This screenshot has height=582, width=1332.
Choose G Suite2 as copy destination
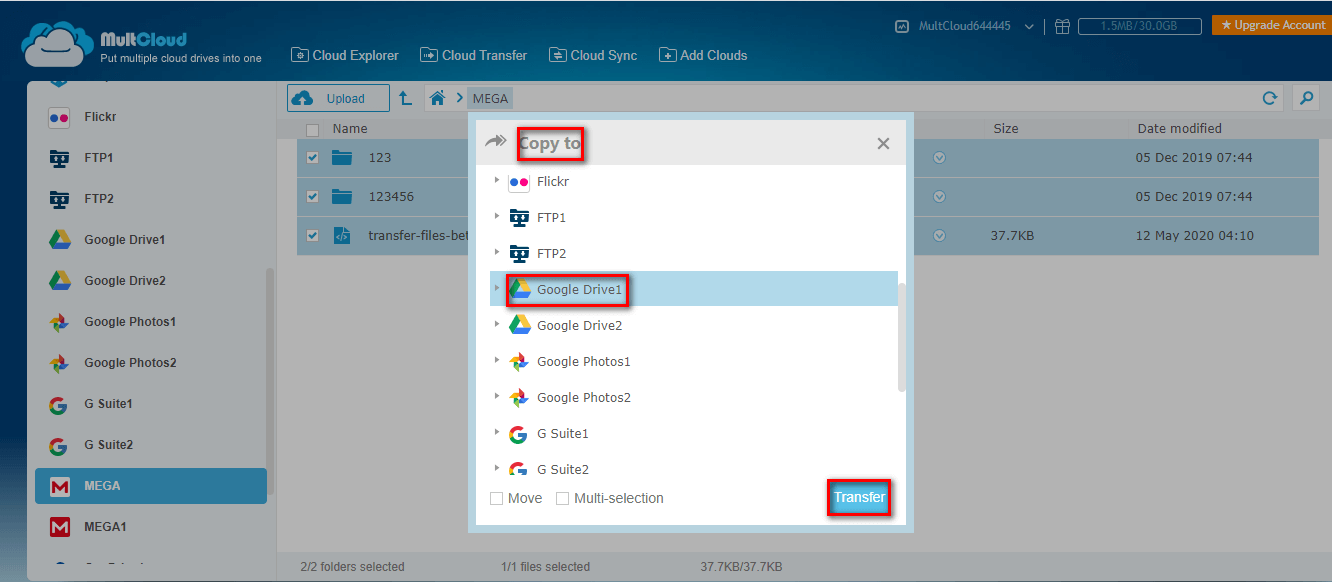click(693, 467)
